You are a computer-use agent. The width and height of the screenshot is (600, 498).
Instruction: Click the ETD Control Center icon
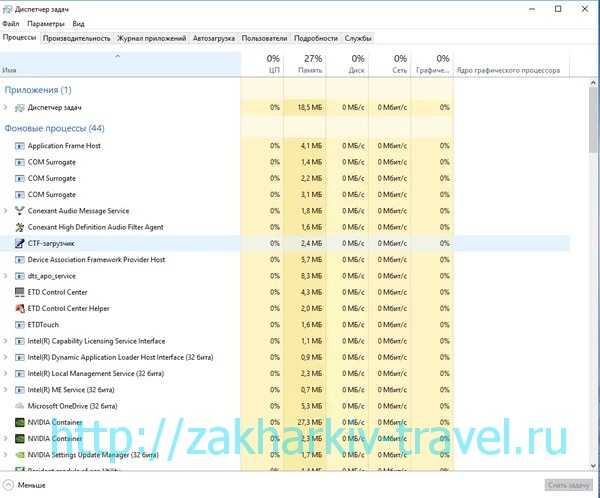[20, 292]
